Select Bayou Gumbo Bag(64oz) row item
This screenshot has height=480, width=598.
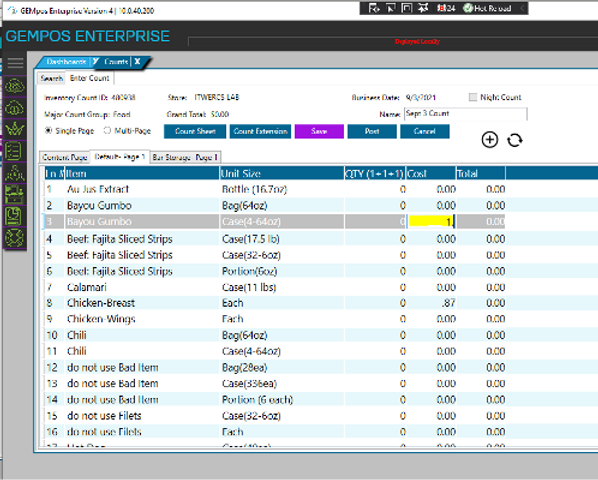(x=99, y=205)
